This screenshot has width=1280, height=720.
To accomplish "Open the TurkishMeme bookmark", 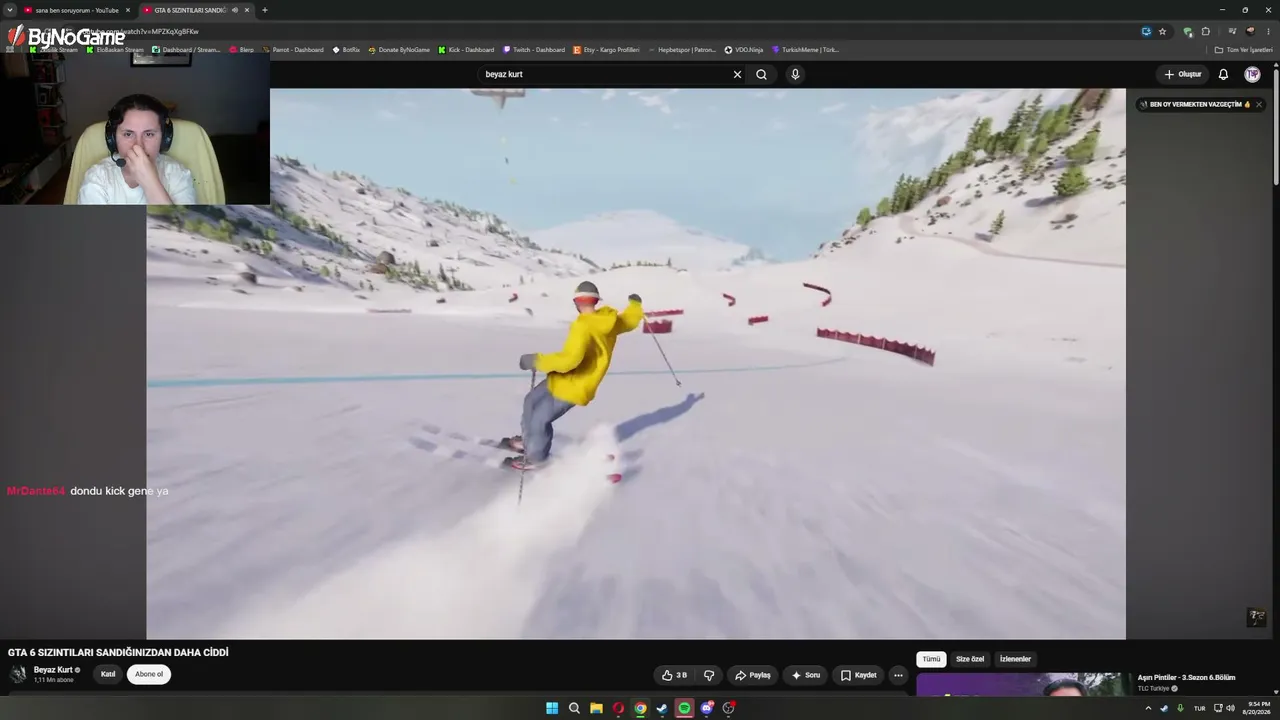I will (805, 50).
